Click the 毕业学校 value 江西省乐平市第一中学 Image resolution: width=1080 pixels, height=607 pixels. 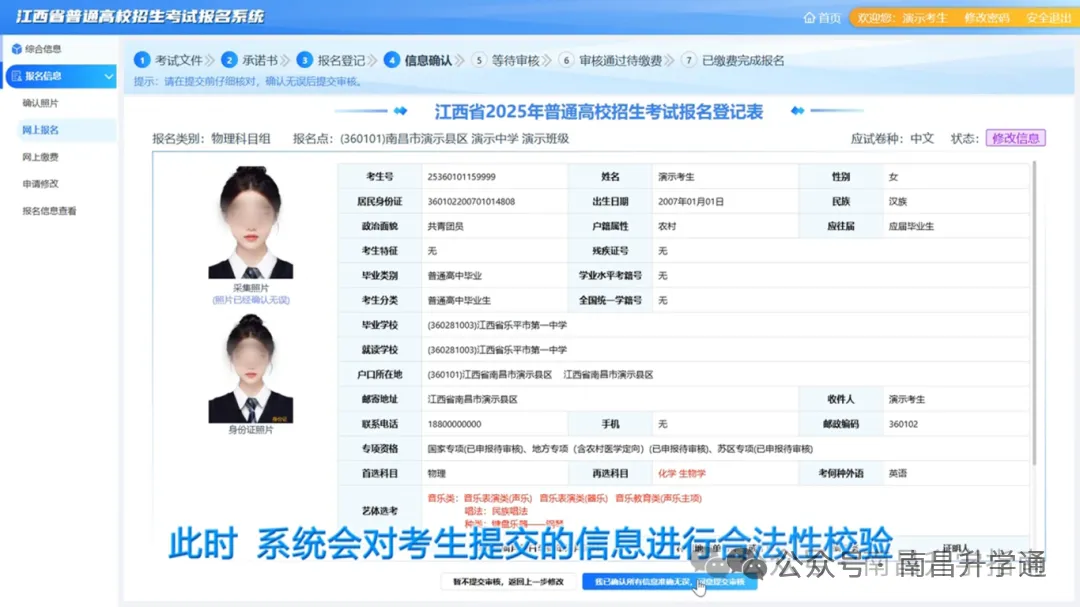point(497,325)
